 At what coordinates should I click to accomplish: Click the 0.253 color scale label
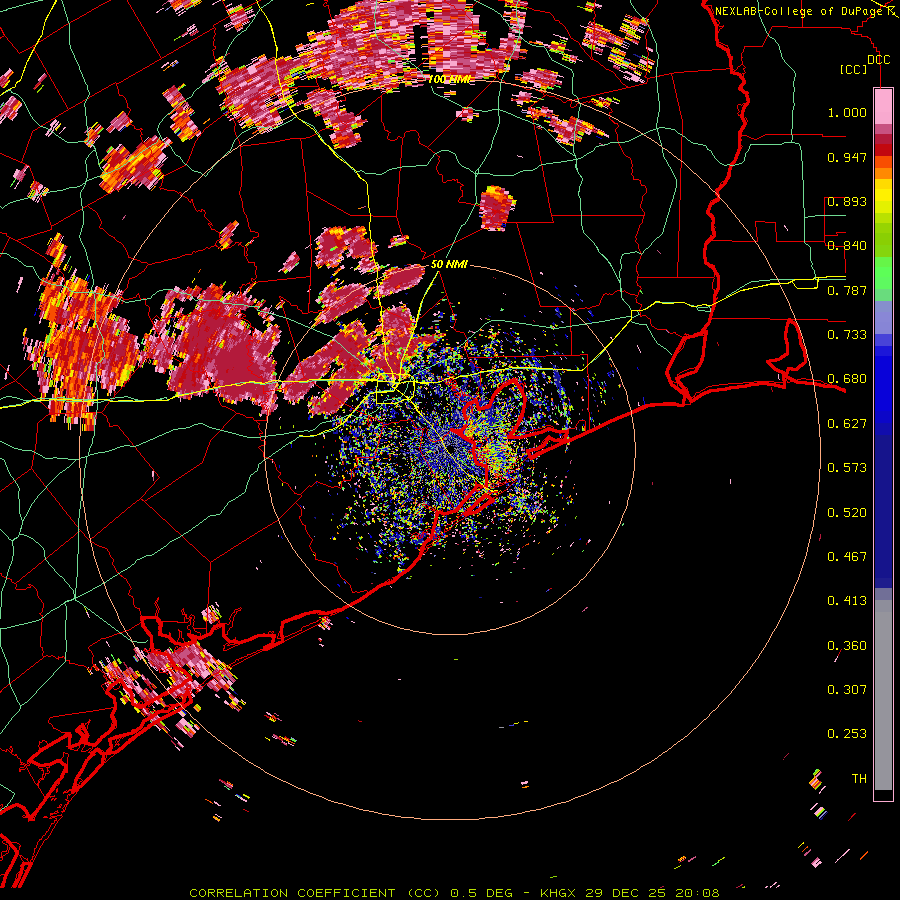click(847, 734)
